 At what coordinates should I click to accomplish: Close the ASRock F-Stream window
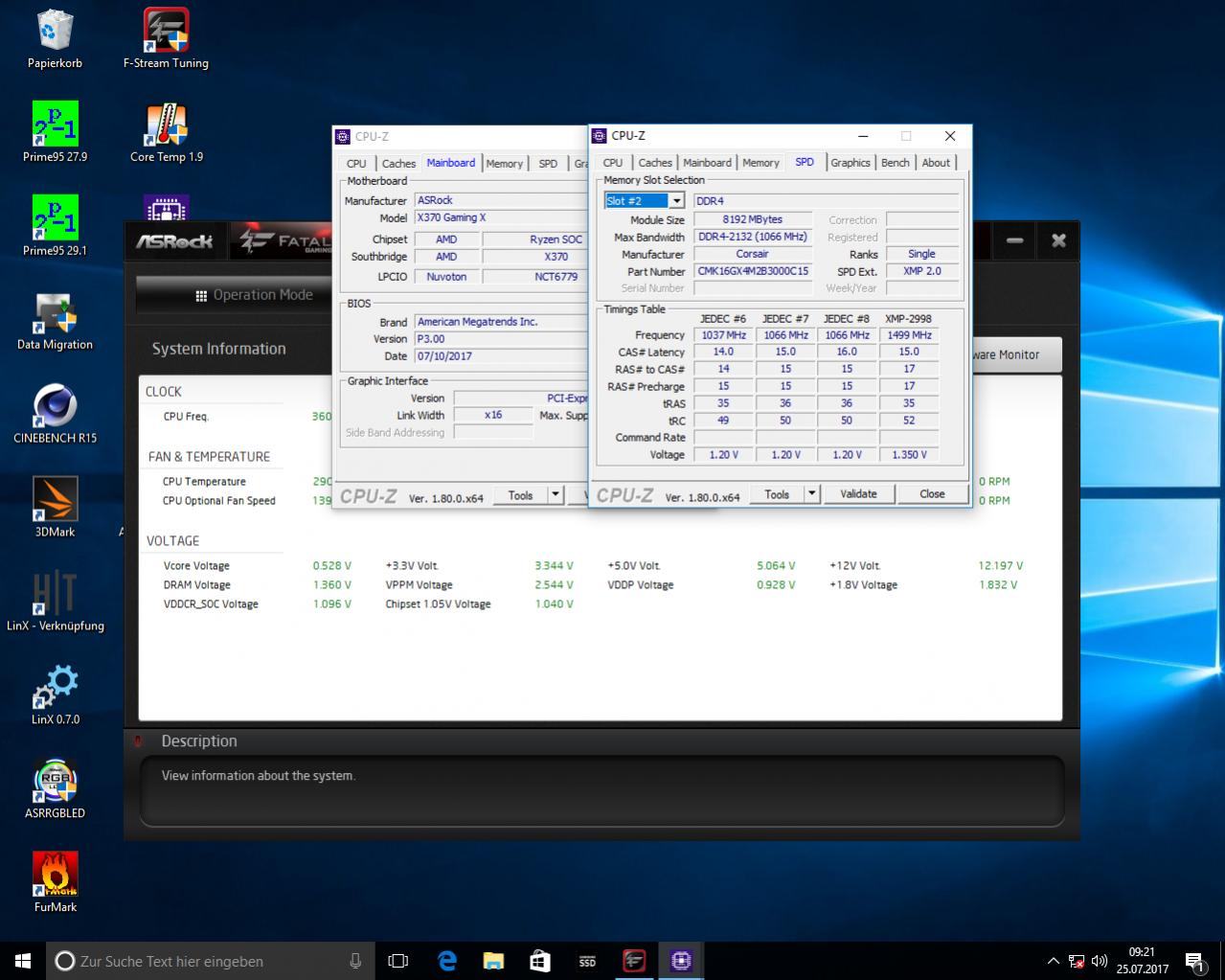click(x=1058, y=240)
